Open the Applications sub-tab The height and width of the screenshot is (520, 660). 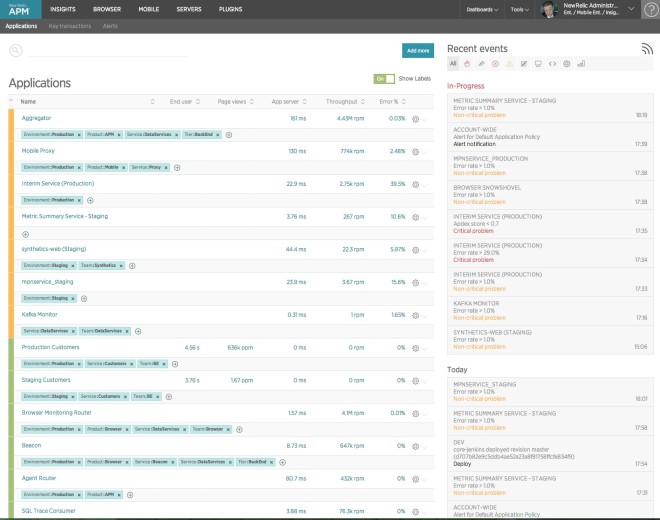[x=21, y=26]
